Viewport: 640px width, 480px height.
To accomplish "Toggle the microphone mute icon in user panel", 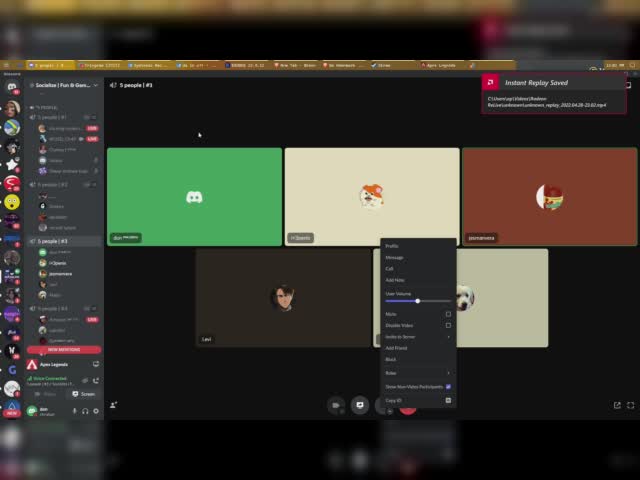I will pos(74,411).
